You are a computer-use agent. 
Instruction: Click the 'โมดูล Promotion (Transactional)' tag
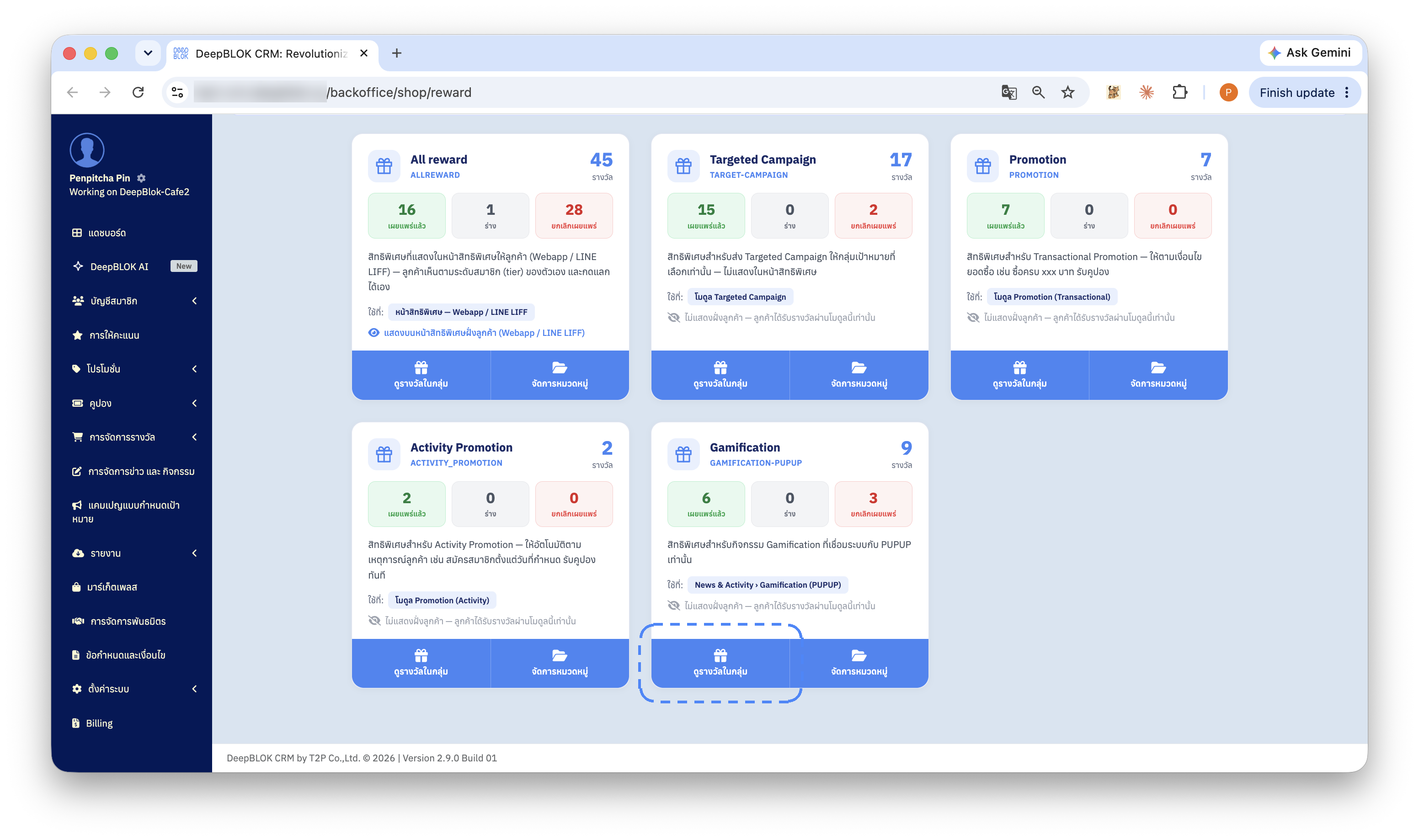(1051, 297)
